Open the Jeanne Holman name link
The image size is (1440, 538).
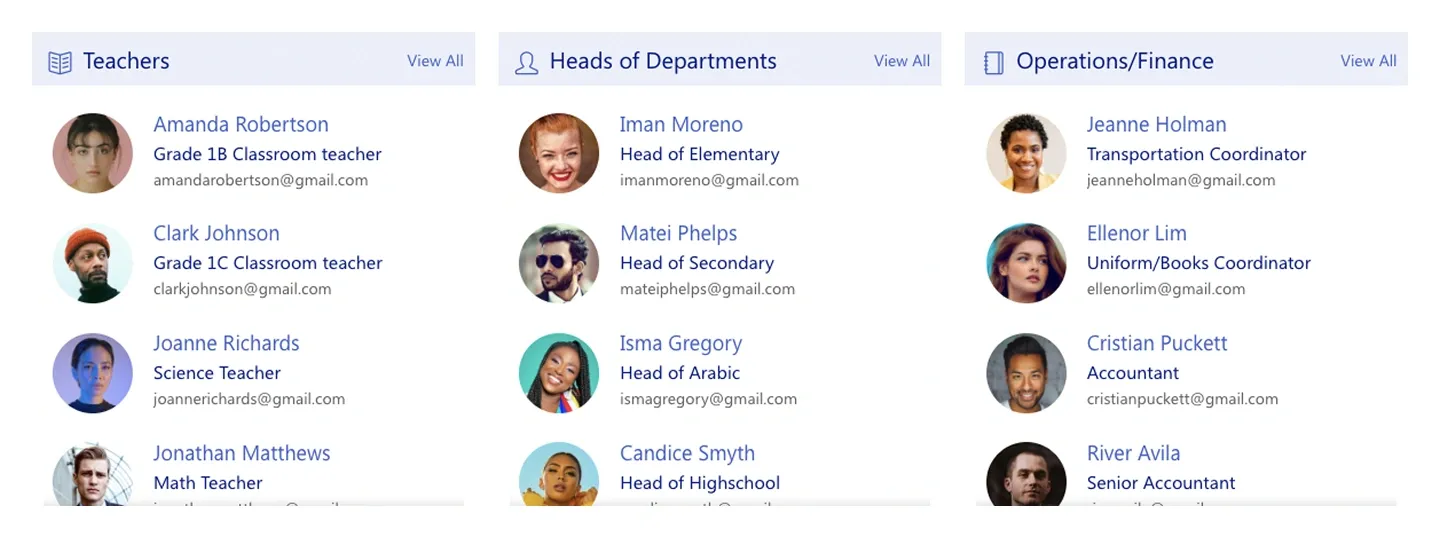point(1156,125)
